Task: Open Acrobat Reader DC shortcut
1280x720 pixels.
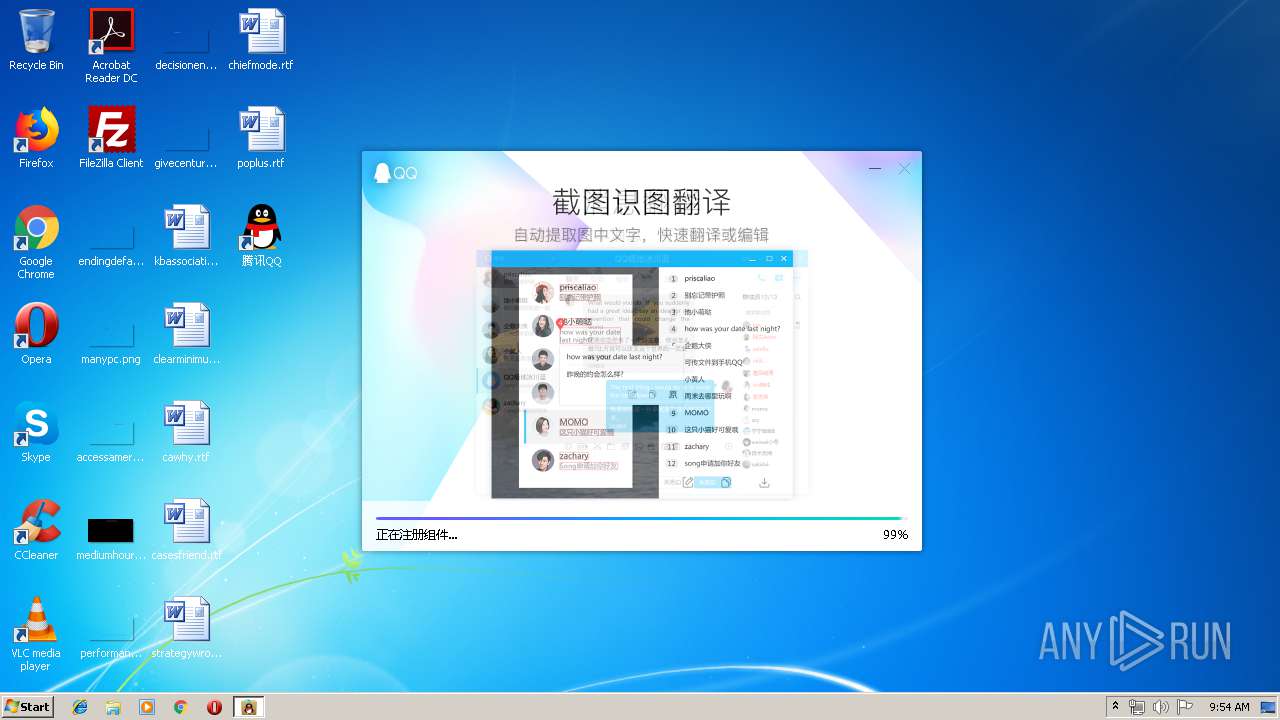Action: coord(111,46)
